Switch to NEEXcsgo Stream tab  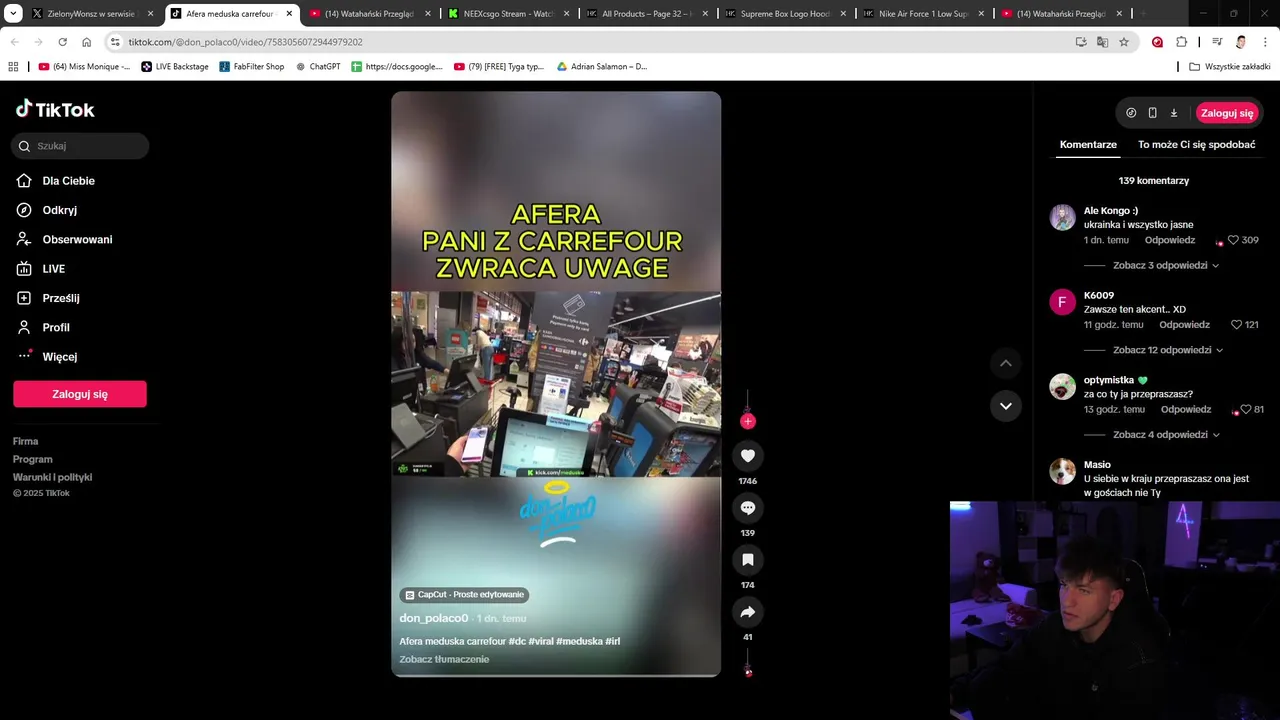[x=510, y=14]
